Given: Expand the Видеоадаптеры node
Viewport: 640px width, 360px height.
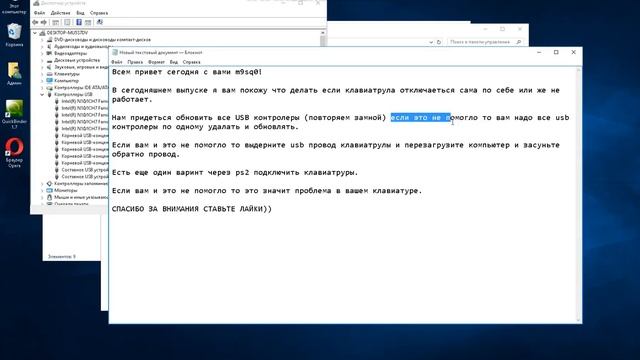Looking at the screenshot, I should (42, 53).
